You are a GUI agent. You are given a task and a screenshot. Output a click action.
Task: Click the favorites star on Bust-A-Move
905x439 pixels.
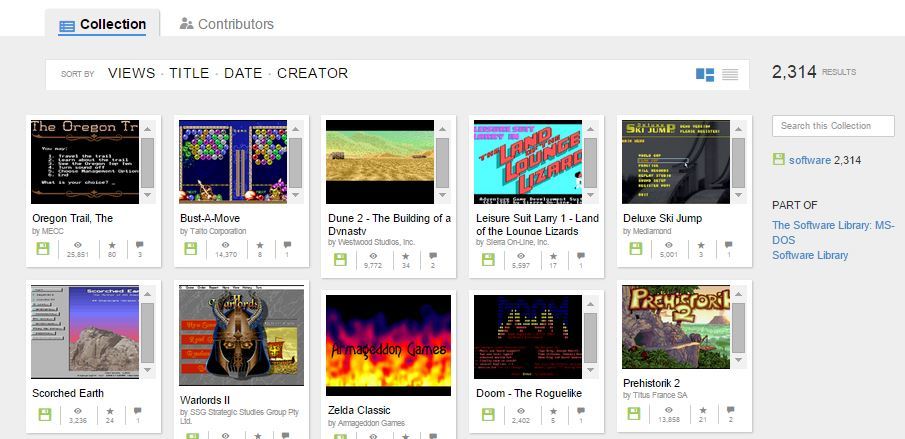point(260,245)
